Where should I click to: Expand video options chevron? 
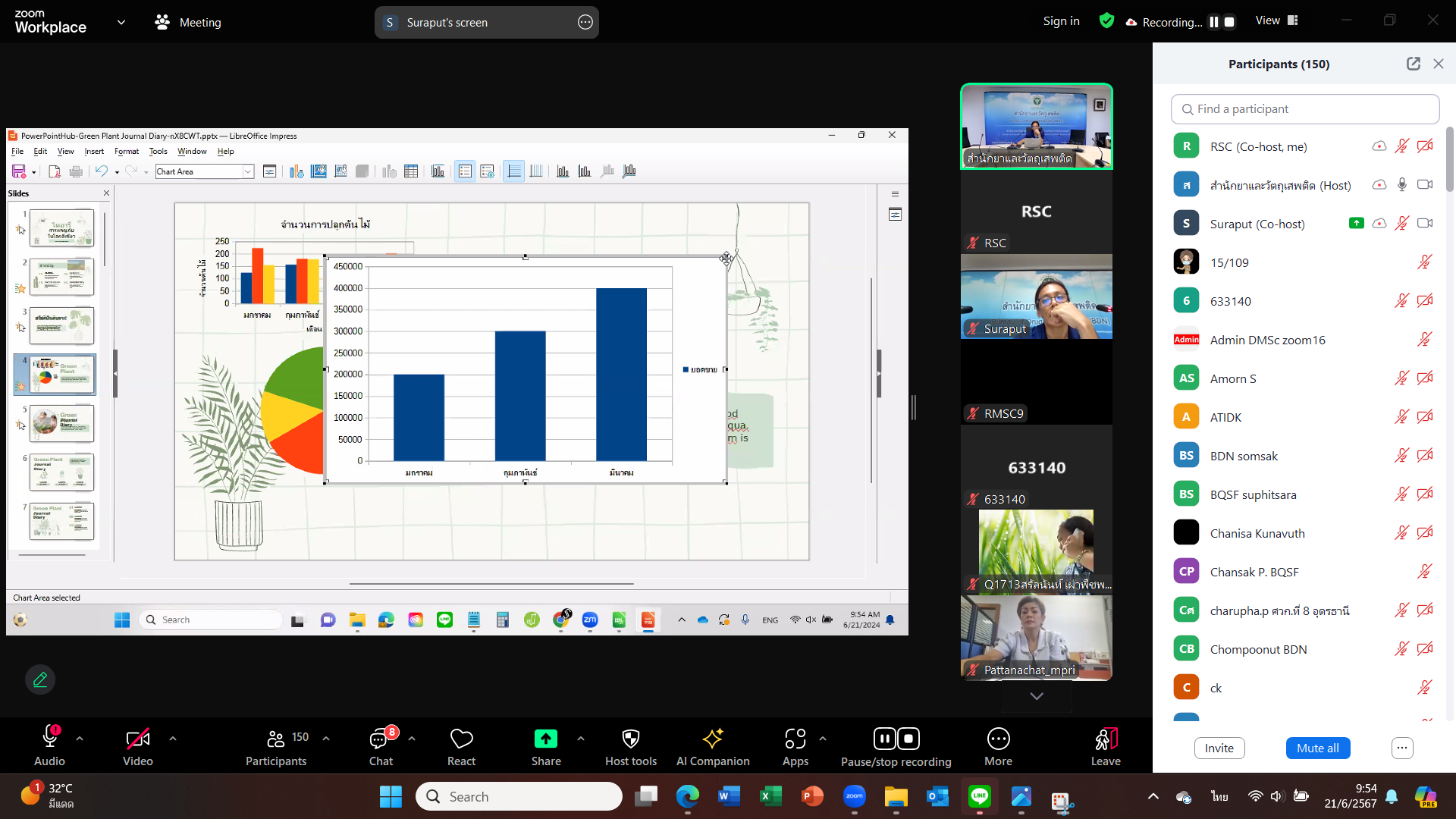(x=173, y=738)
